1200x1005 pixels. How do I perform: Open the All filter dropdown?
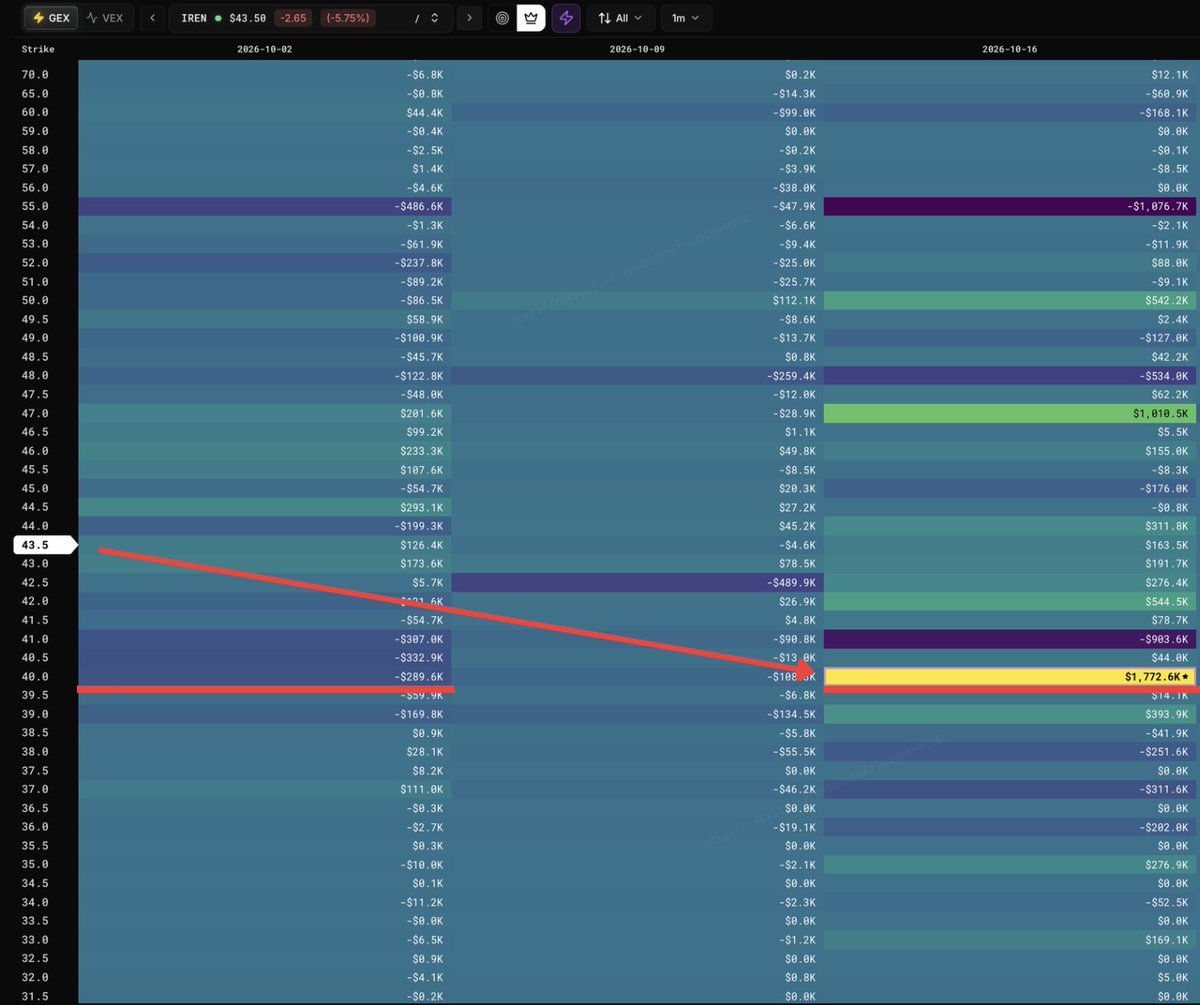tap(621, 18)
